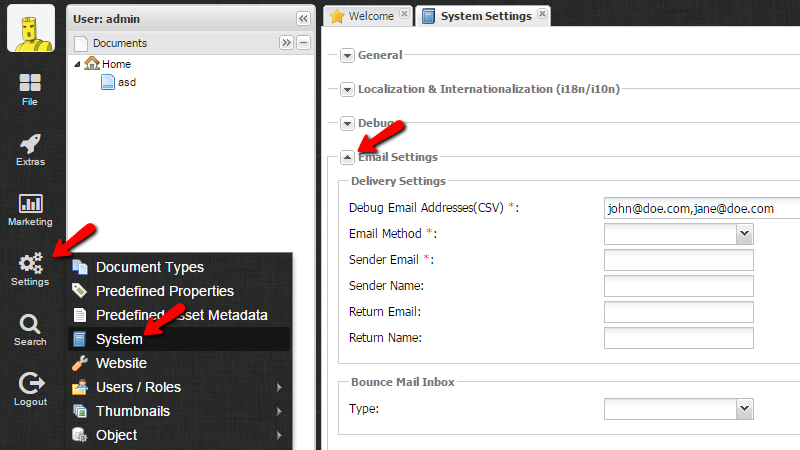Open the Settings gears menu
This screenshot has height=450, width=800.
click(30, 269)
